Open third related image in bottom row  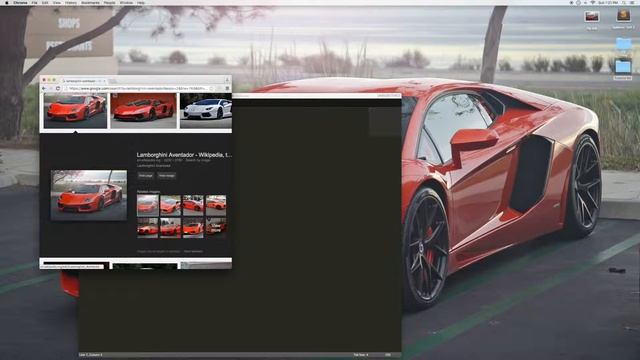pyautogui.click(x=193, y=227)
